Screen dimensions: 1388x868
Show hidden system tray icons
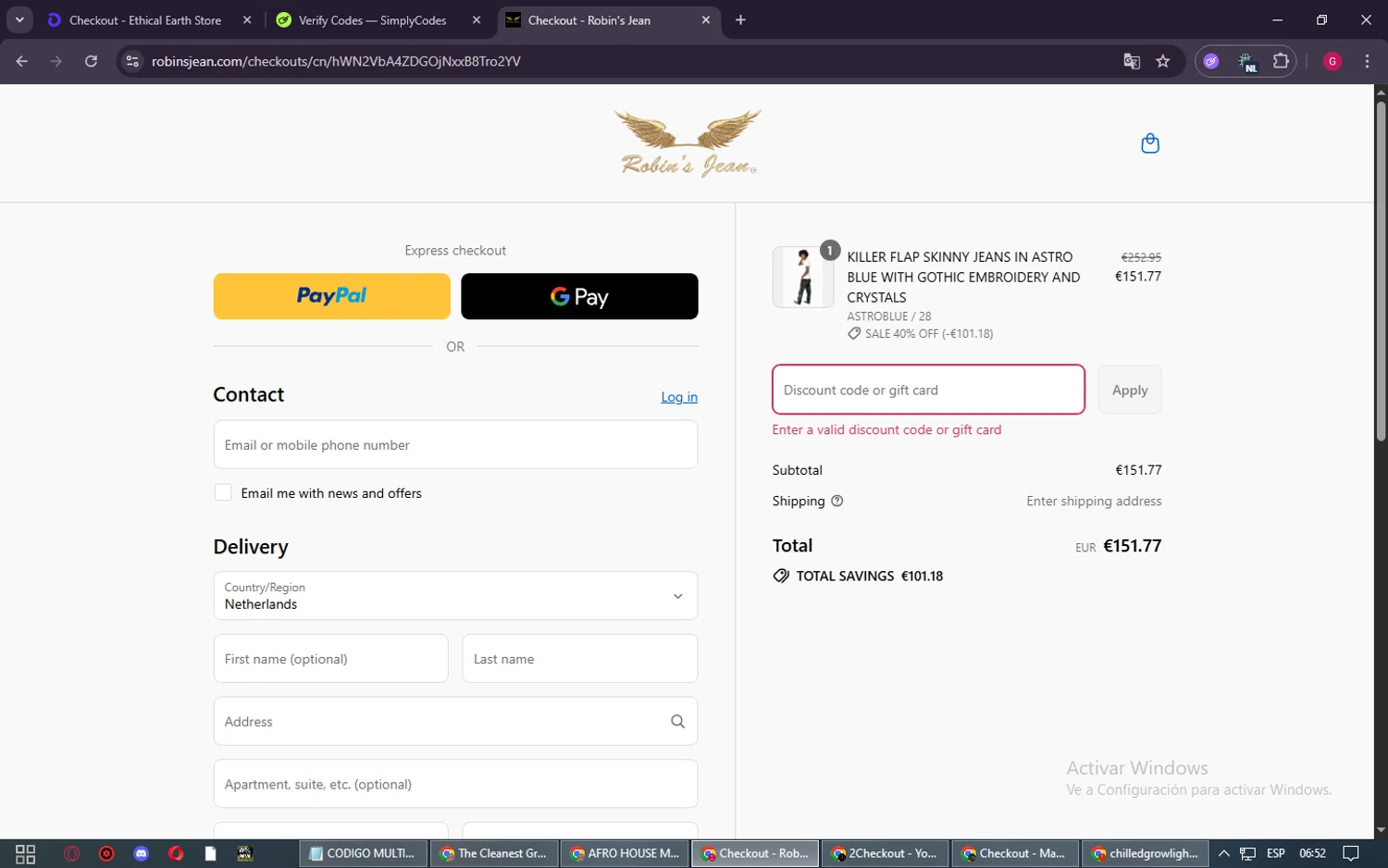point(1223,853)
